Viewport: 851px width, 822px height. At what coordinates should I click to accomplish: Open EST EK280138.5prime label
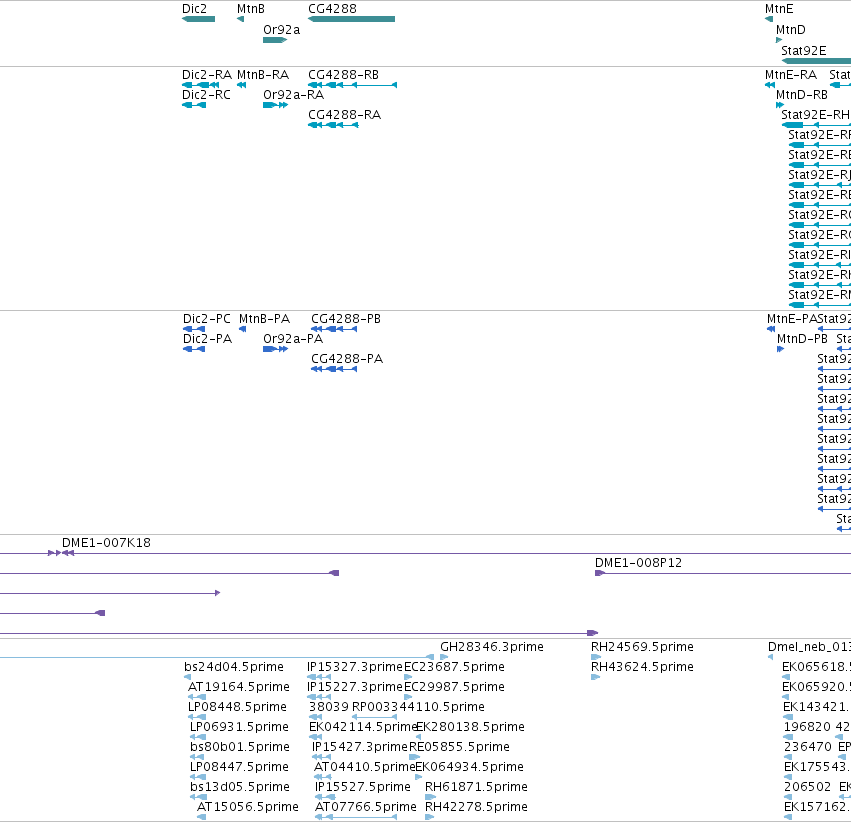coord(471,727)
